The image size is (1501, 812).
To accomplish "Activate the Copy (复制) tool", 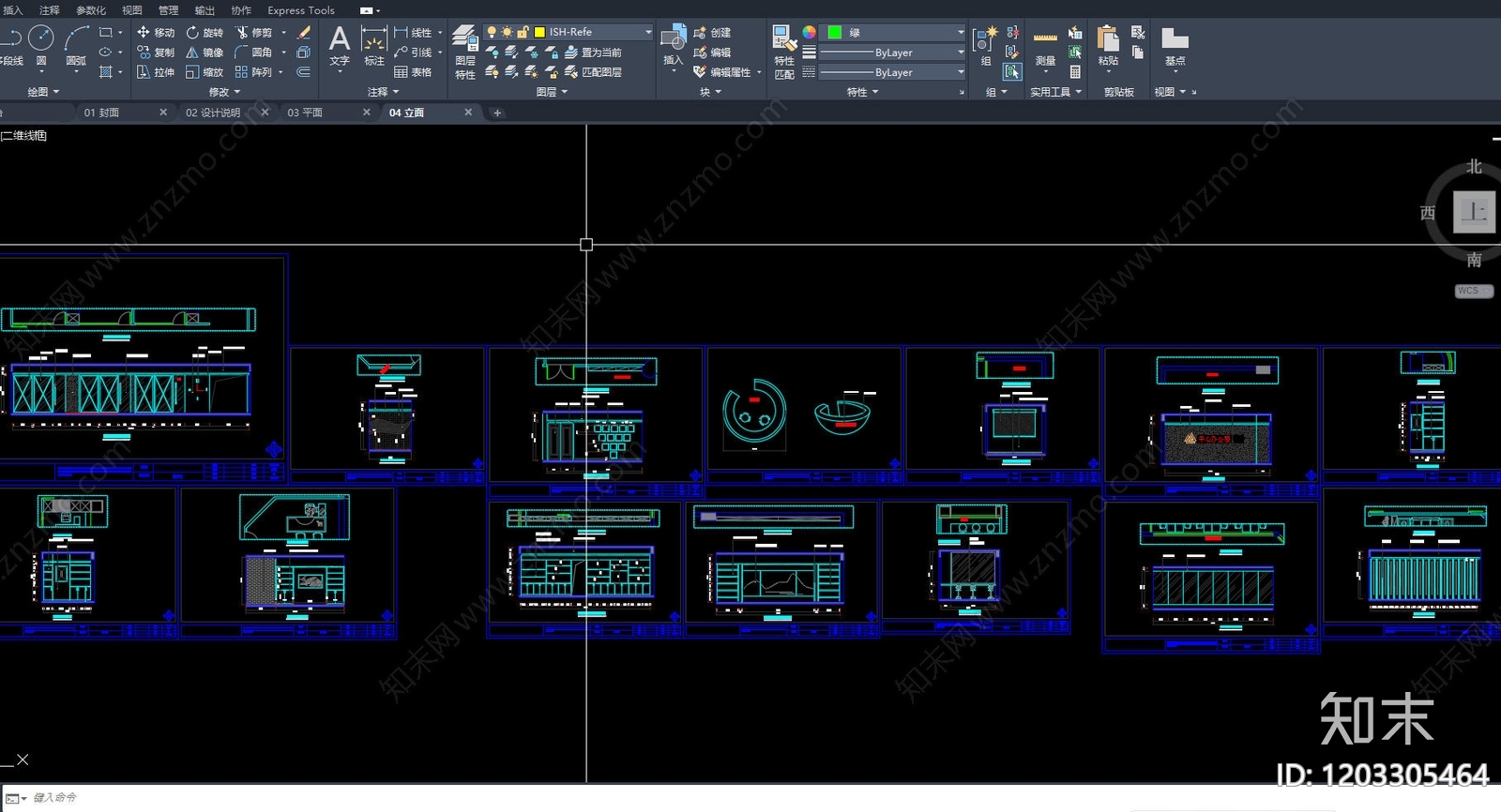I will (x=156, y=53).
